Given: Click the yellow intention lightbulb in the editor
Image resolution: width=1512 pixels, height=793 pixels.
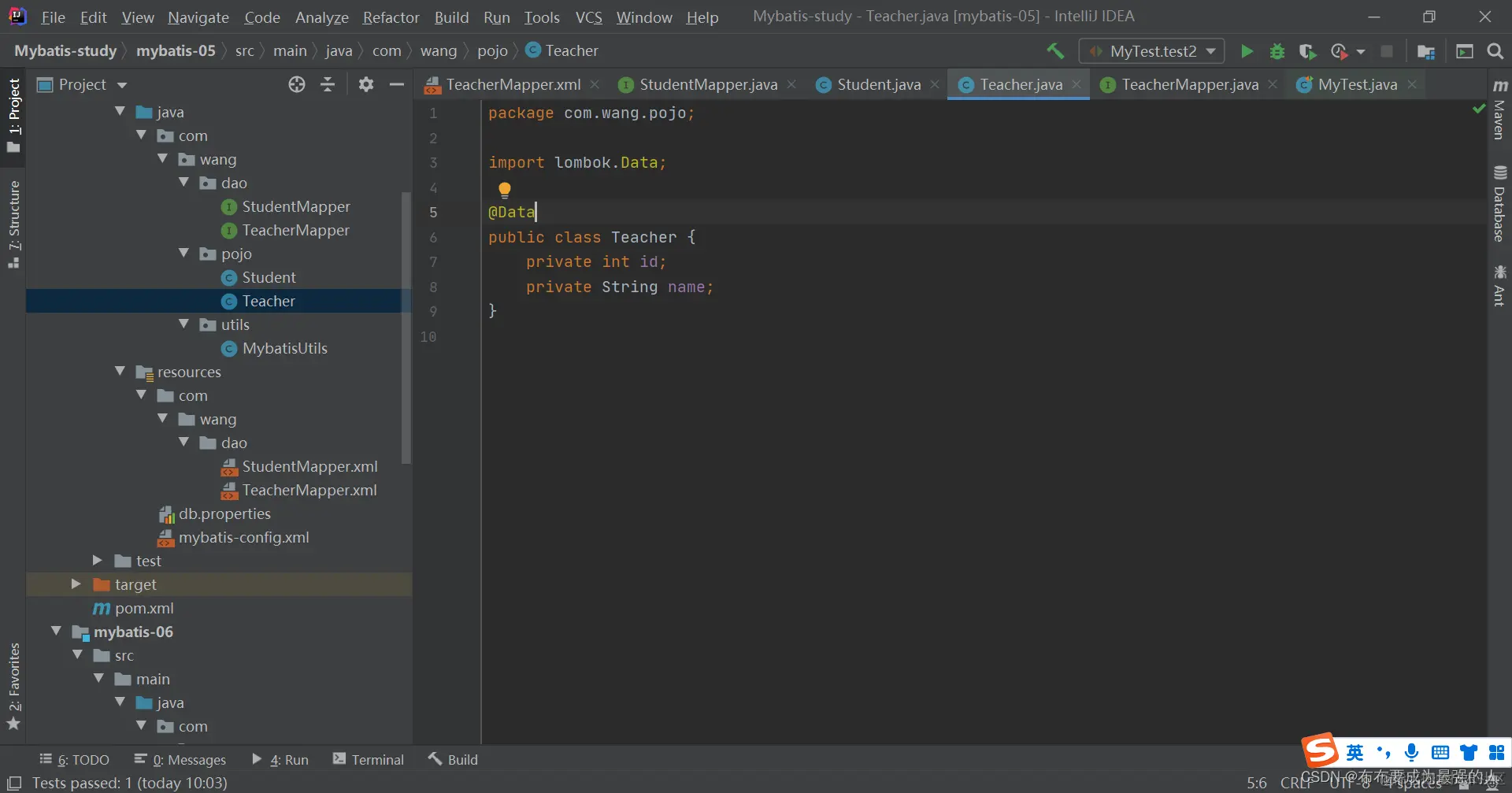Looking at the screenshot, I should pos(505,189).
